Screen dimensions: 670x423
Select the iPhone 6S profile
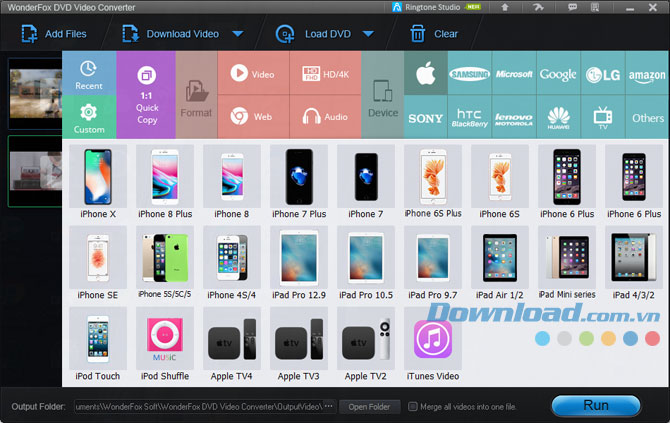coord(500,182)
